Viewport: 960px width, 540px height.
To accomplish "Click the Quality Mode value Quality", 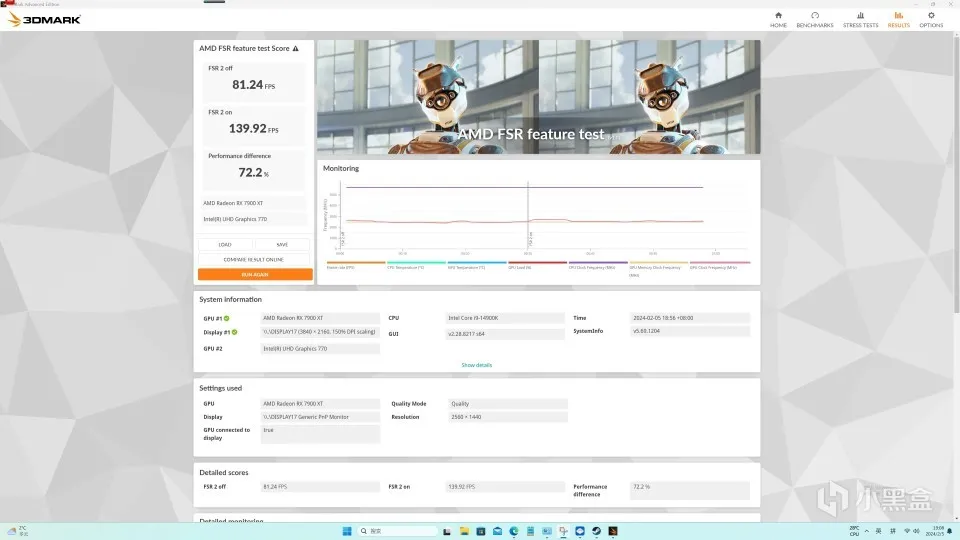I will click(508, 403).
